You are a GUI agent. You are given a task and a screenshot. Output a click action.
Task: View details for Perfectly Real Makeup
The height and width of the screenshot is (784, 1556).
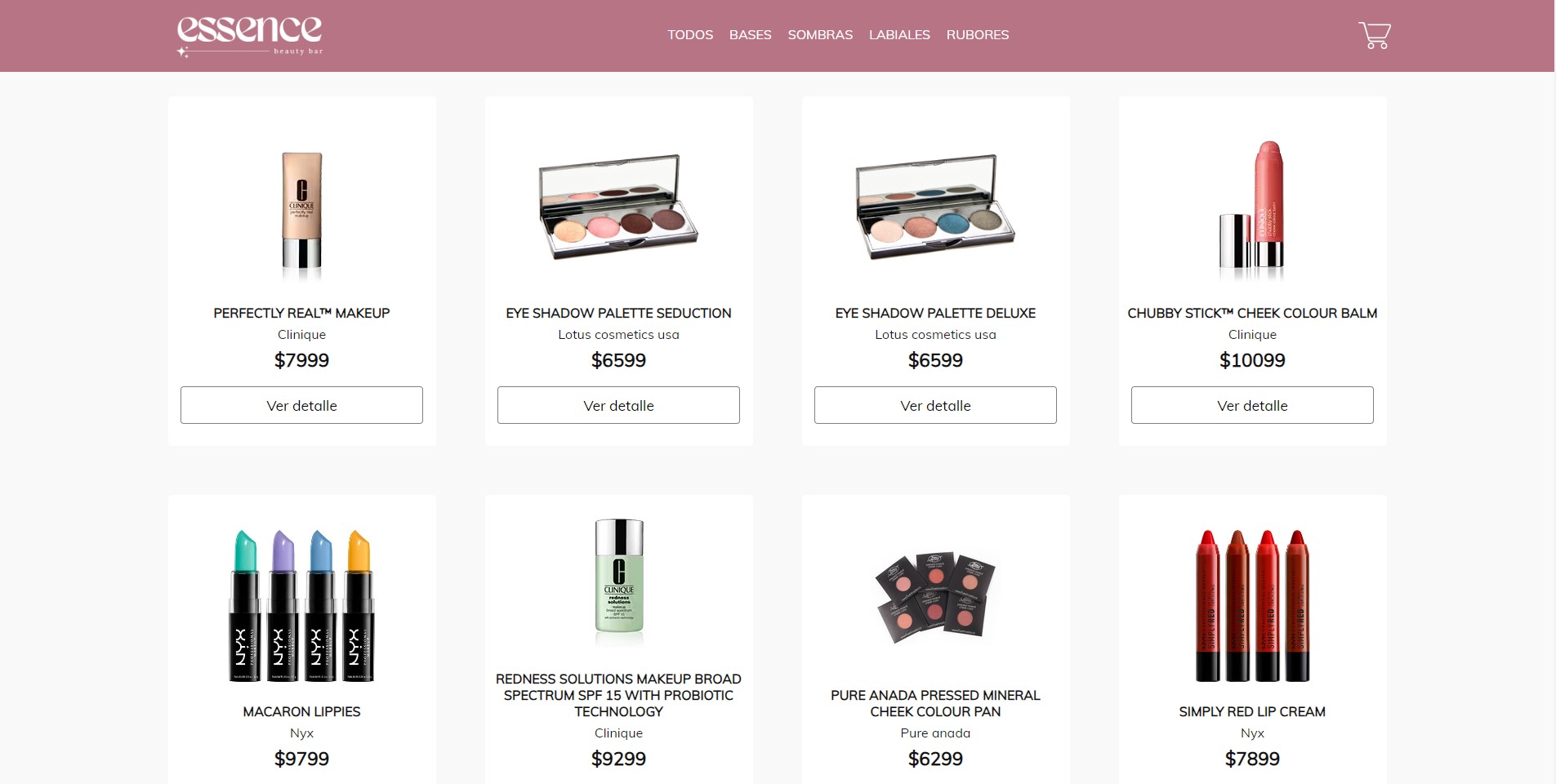click(x=301, y=405)
